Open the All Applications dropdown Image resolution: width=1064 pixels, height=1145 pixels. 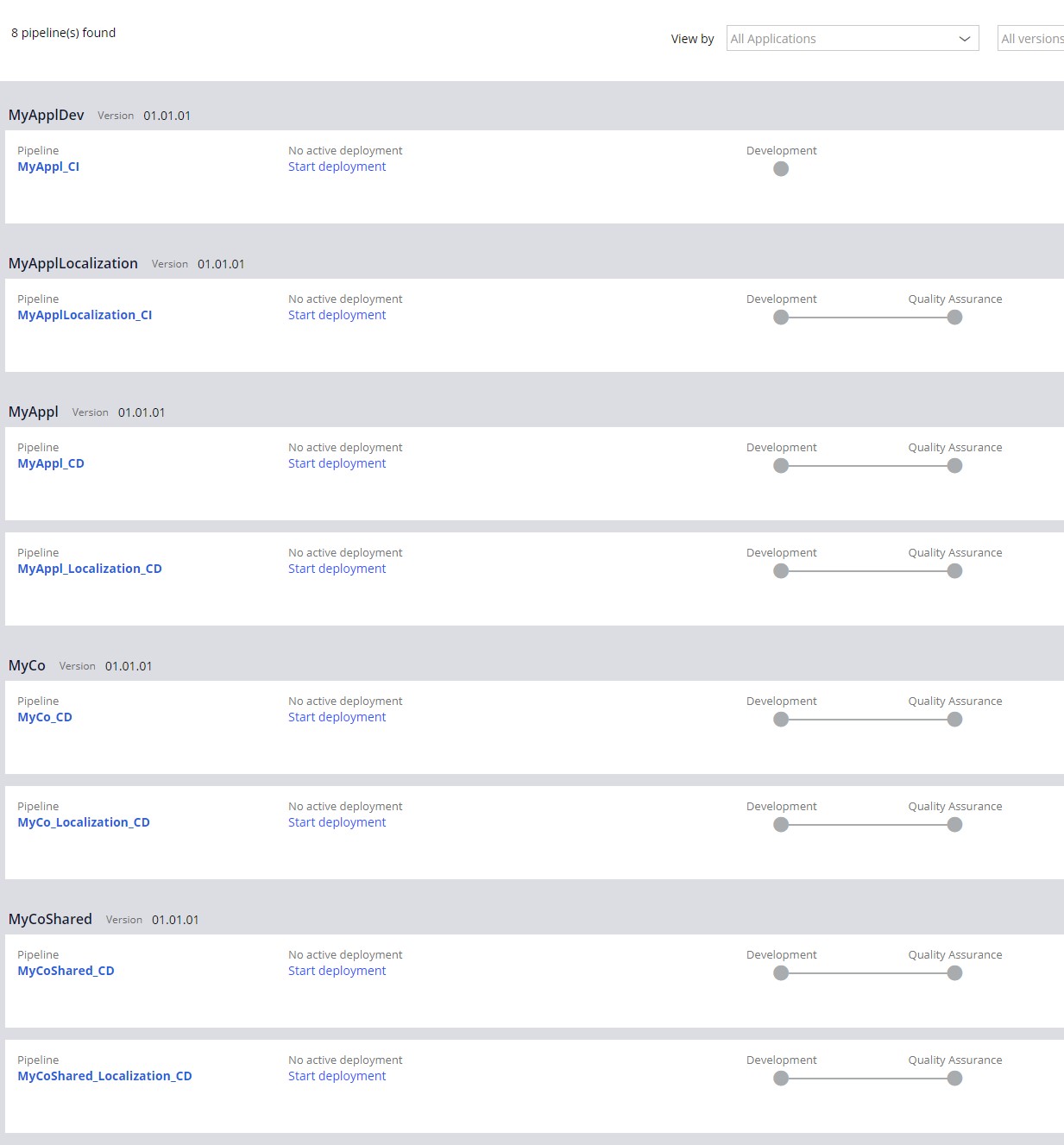pyautogui.click(x=853, y=39)
